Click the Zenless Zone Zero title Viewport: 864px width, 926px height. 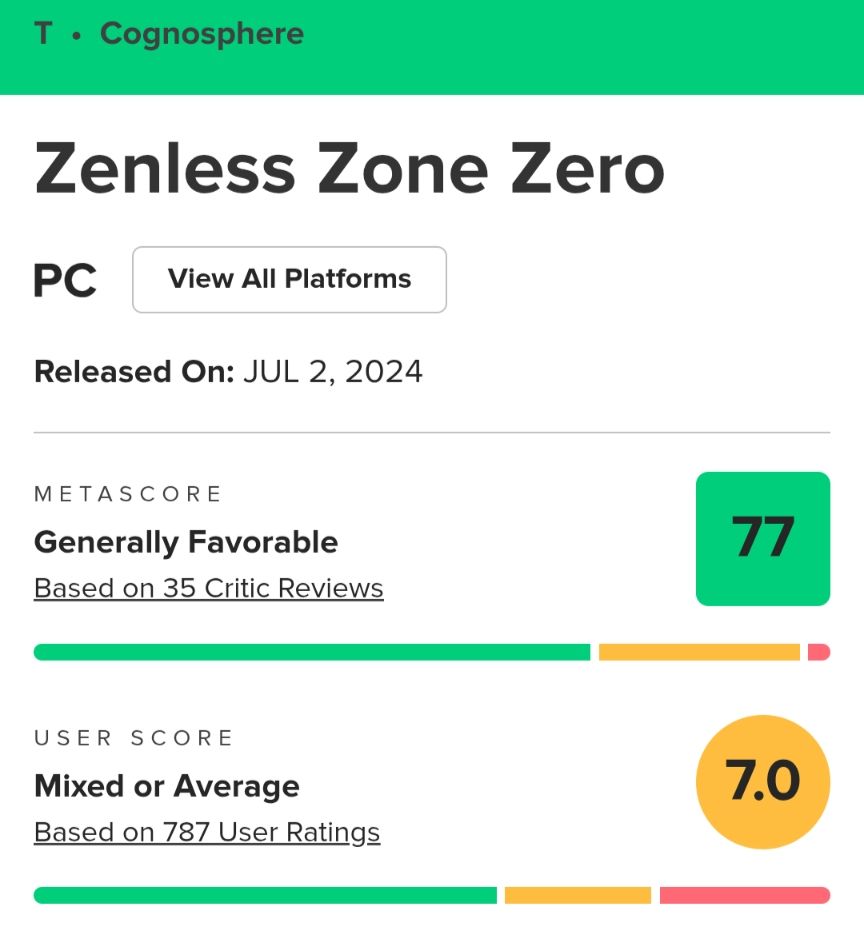[x=350, y=169]
